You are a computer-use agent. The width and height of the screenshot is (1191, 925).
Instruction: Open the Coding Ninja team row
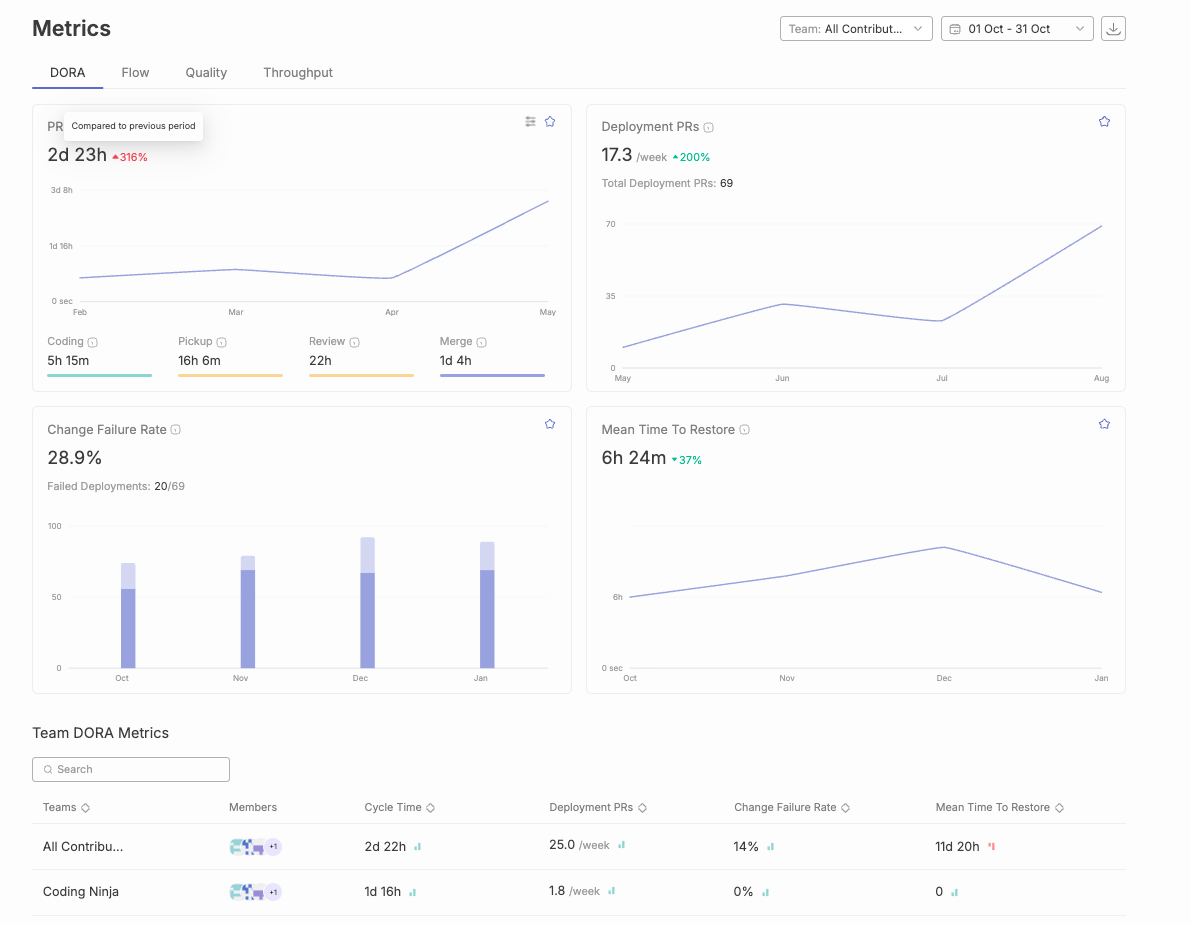tap(579, 892)
